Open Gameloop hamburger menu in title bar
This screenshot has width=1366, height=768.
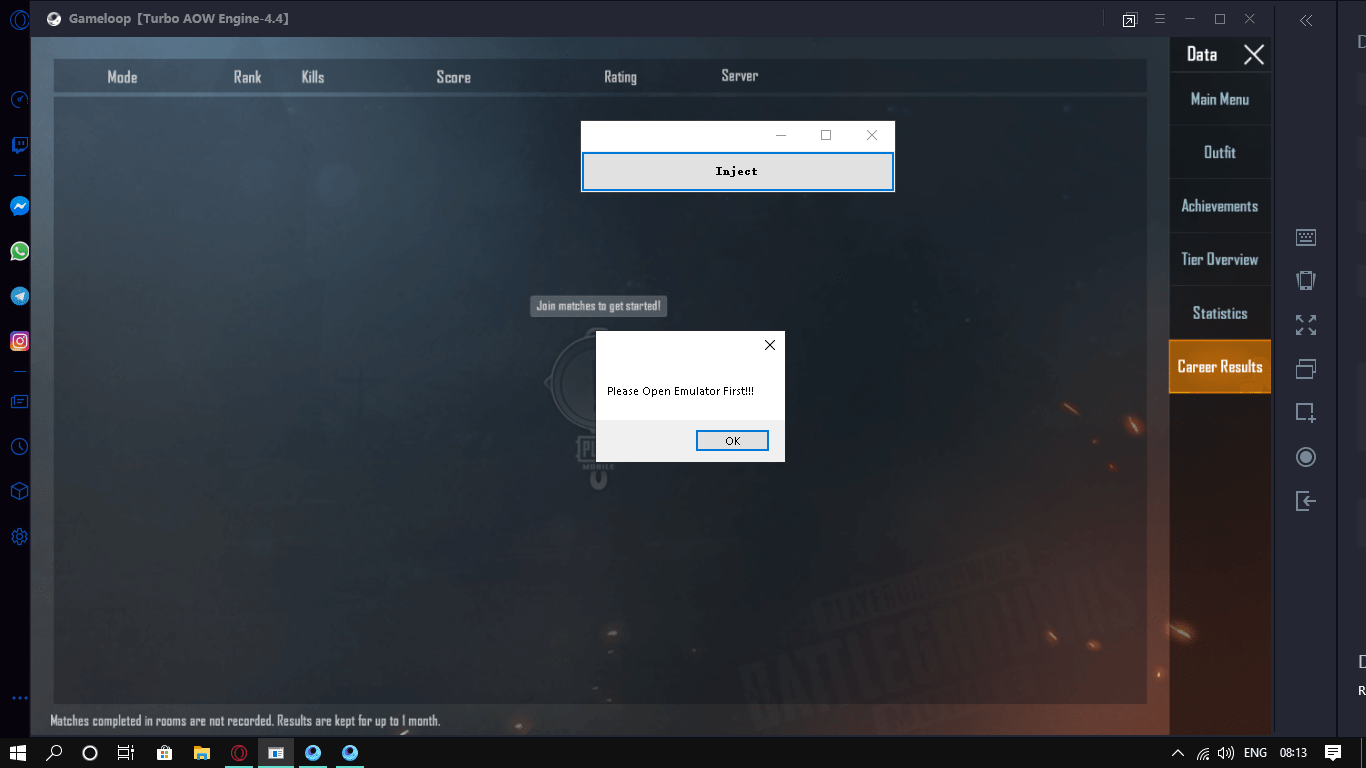[x=1160, y=19]
